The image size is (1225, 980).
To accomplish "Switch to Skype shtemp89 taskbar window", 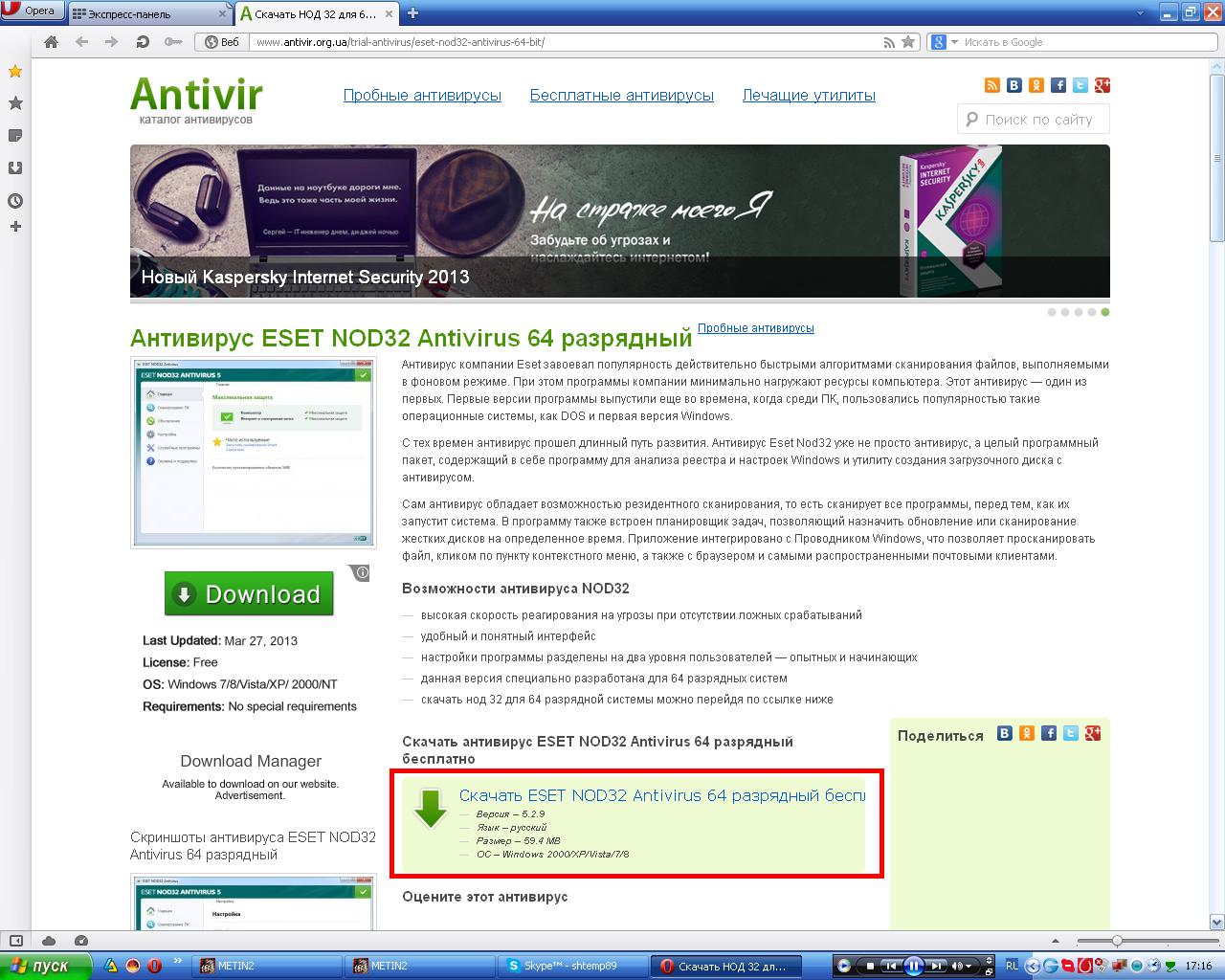I will coord(573,966).
